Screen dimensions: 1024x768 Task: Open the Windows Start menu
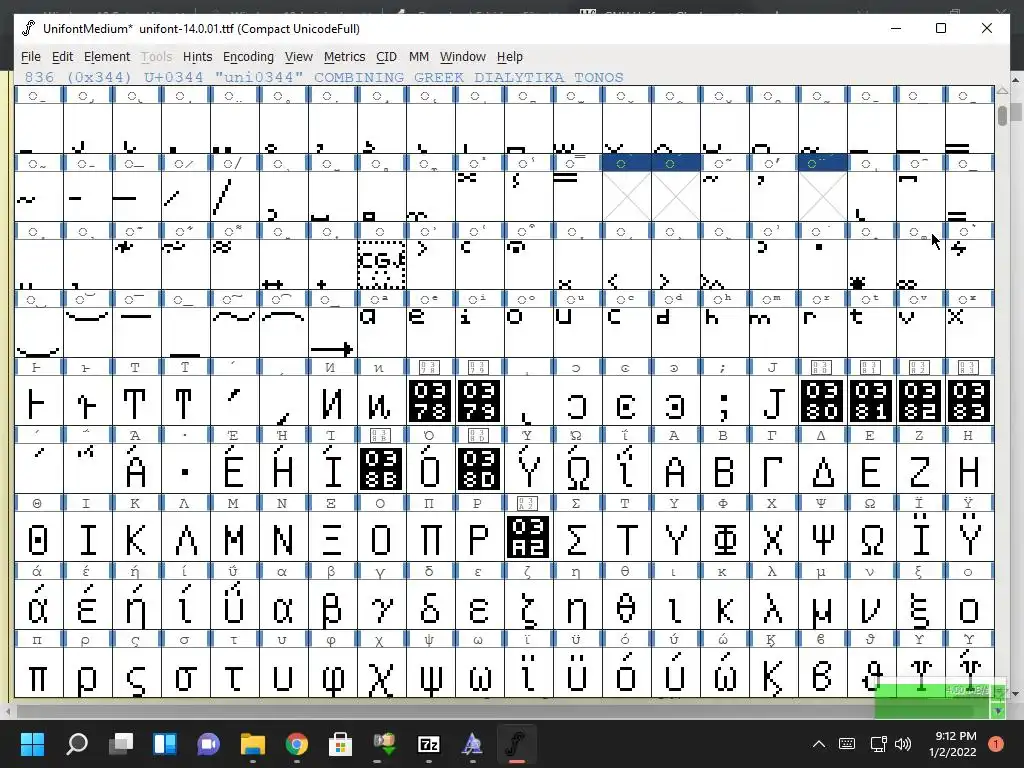coord(32,743)
